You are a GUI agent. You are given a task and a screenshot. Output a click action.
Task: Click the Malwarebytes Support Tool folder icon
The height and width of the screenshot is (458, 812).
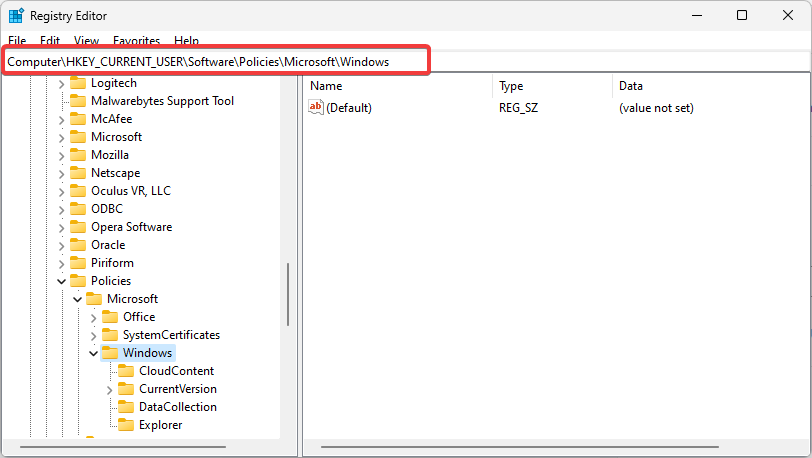78,101
